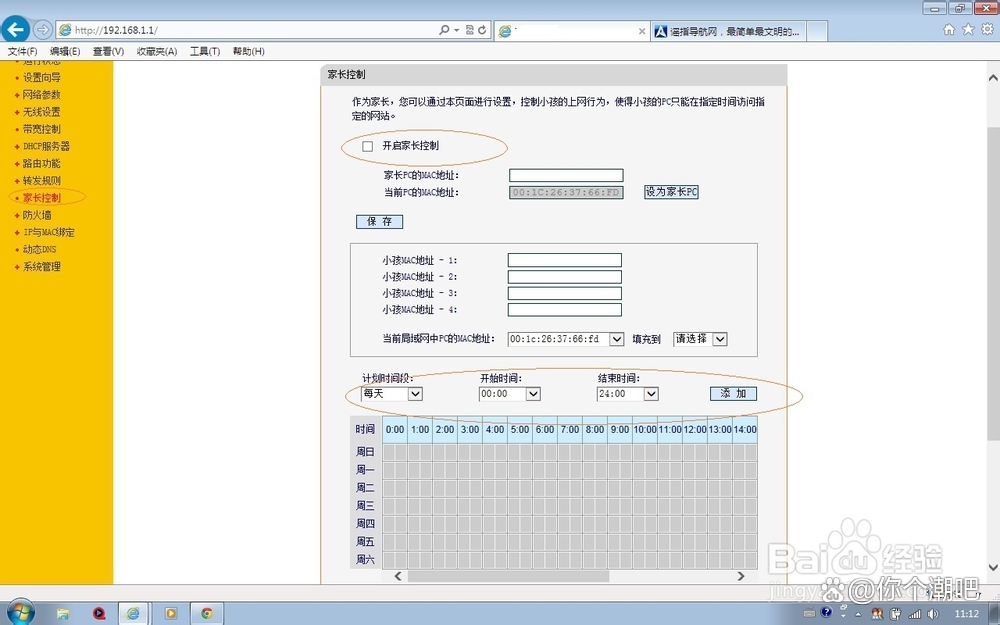Open the 文件(F) menu
The height and width of the screenshot is (625, 1000).
(22, 51)
